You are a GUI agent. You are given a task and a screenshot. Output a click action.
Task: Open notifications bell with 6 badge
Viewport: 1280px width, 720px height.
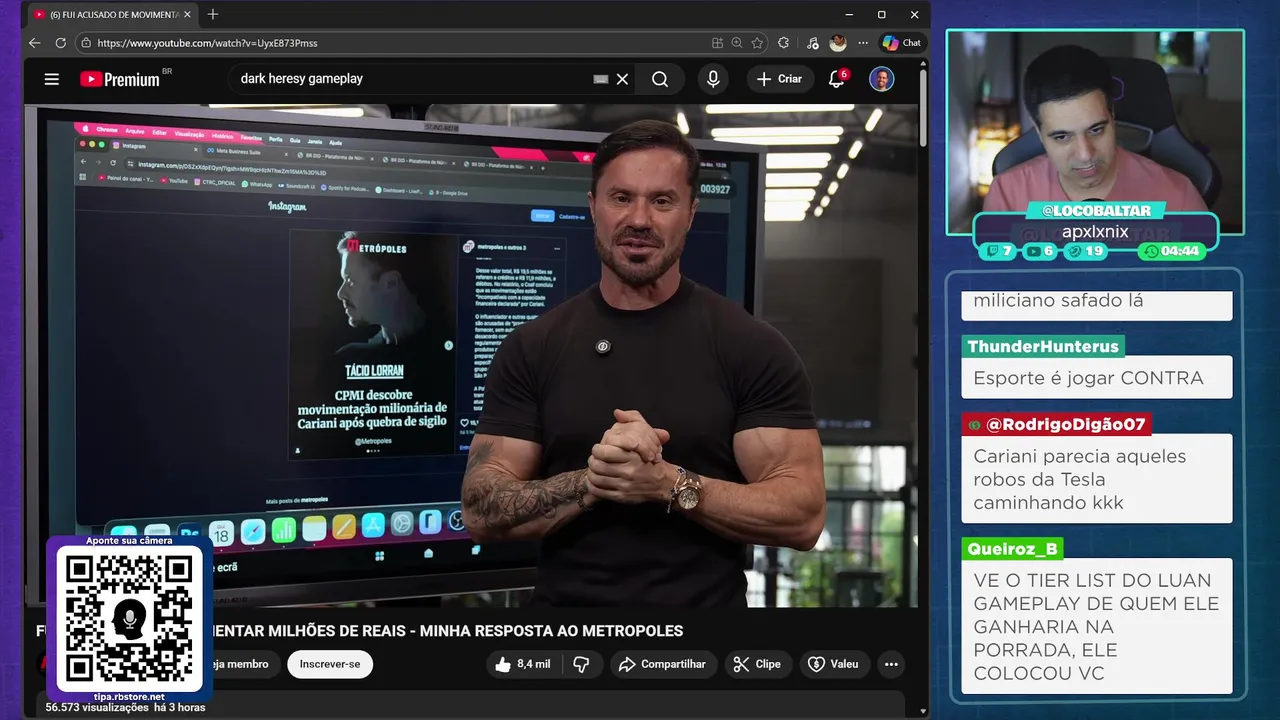837,79
